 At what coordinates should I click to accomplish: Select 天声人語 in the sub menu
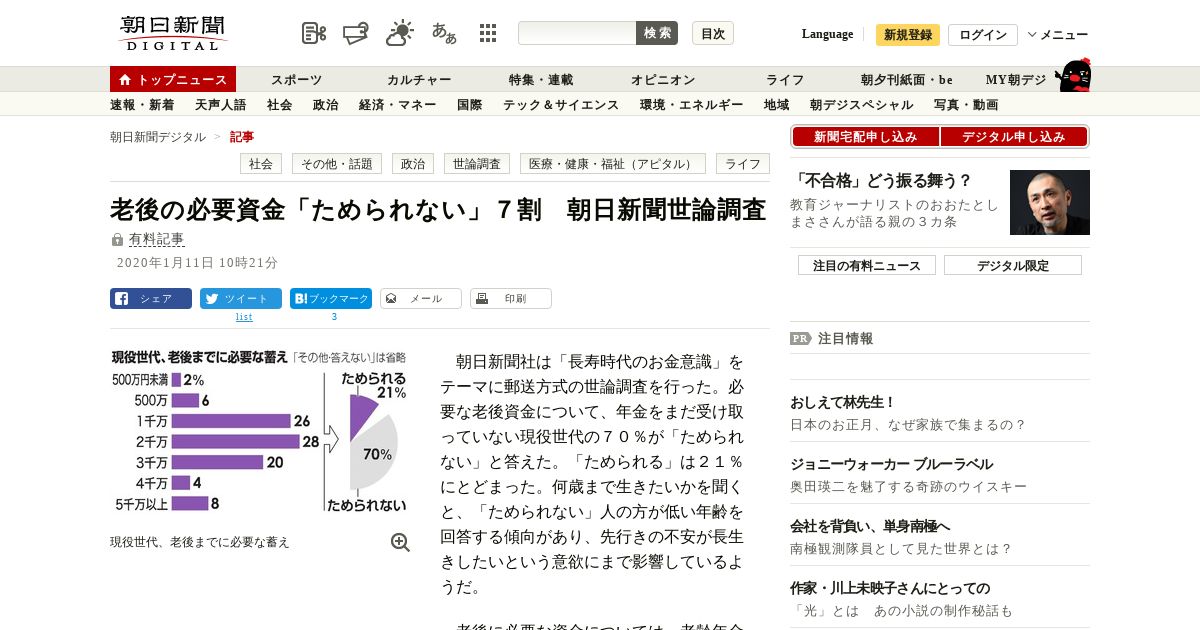pos(221,104)
